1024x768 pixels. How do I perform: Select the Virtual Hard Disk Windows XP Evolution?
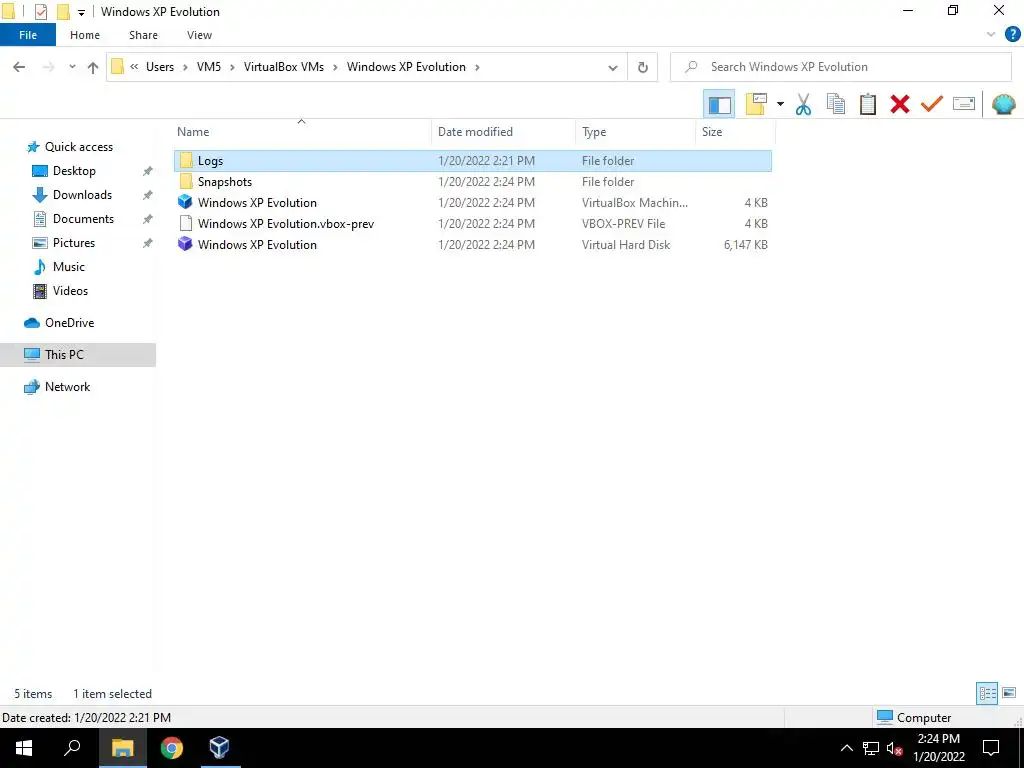coord(473,244)
